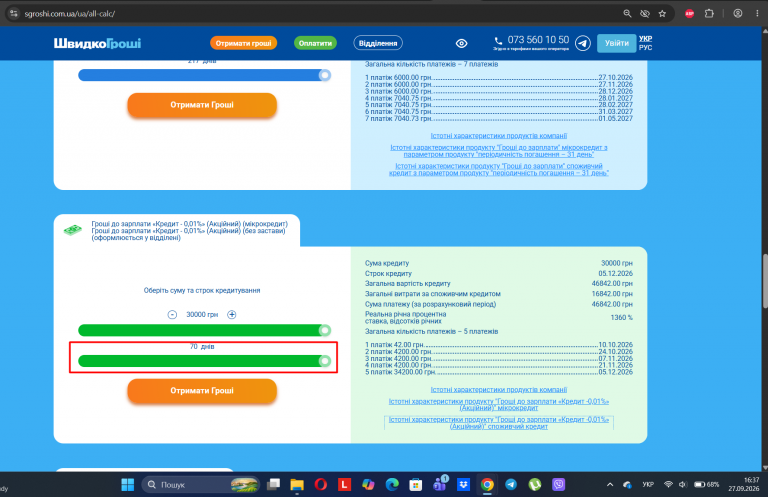Click the green 70 днів term slider
The height and width of the screenshot is (497, 768).
coord(204,361)
